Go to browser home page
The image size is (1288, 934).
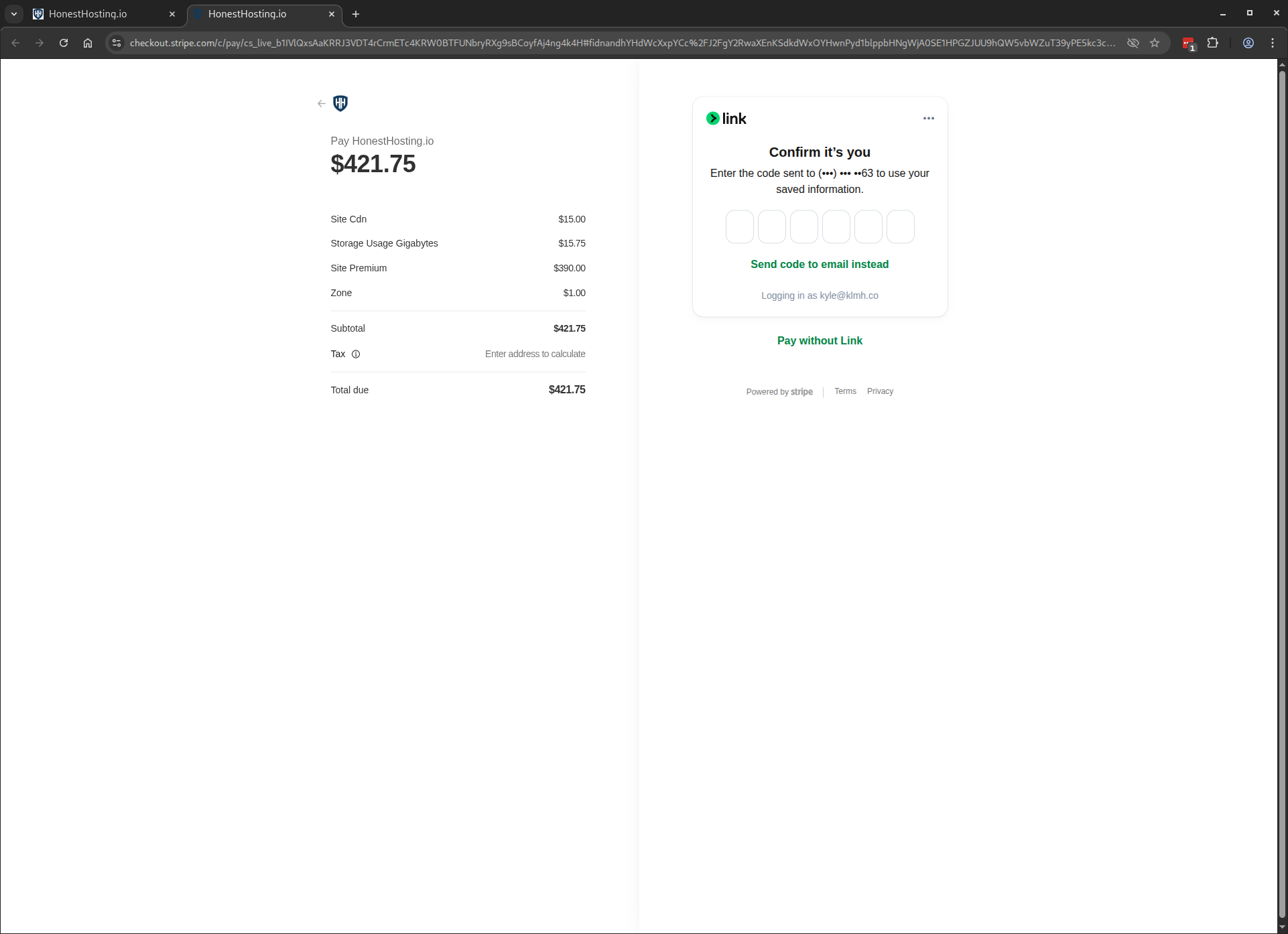click(x=88, y=43)
